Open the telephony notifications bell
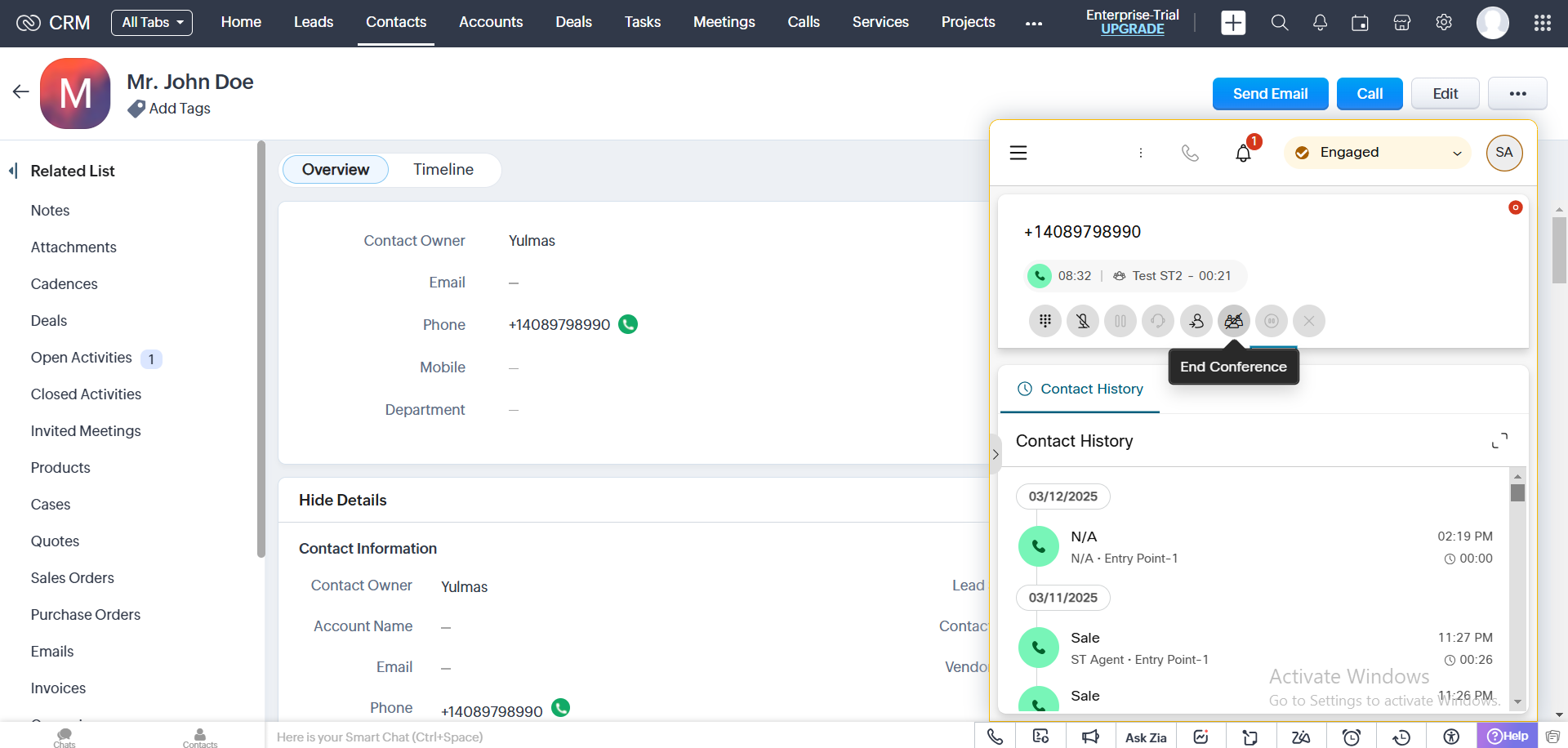The height and width of the screenshot is (748, 1568). point(1243,153)
